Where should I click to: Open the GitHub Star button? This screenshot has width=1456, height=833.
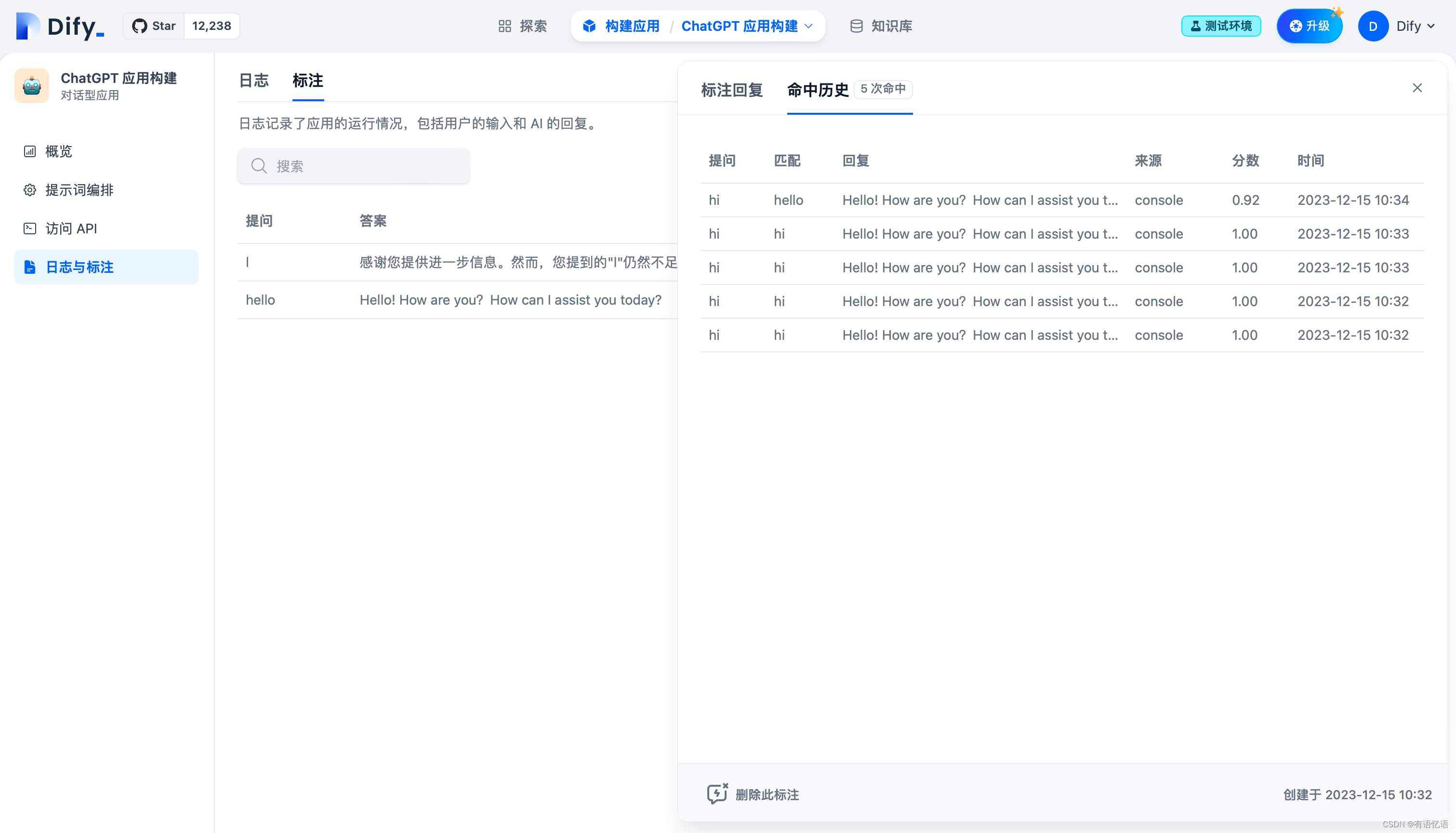point(154,27)
